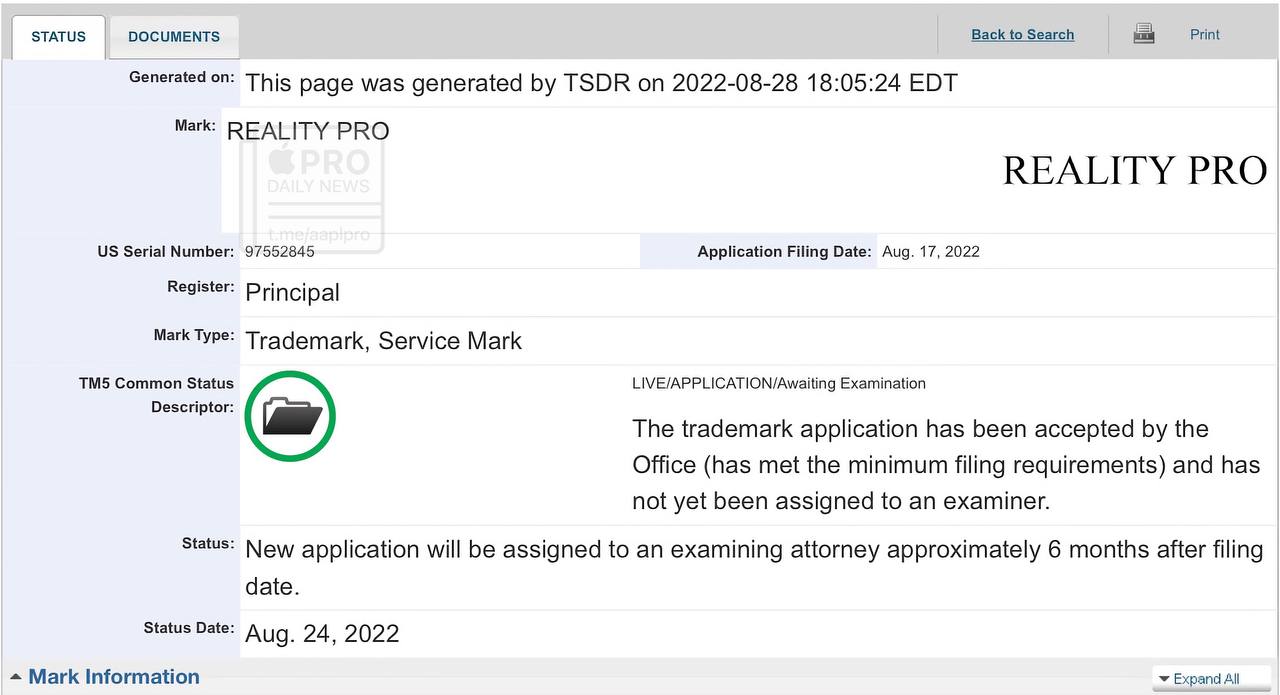Screen dimensions: 1280x695
Task: Click the Expand All button
Action: (x=1198, y=679)
